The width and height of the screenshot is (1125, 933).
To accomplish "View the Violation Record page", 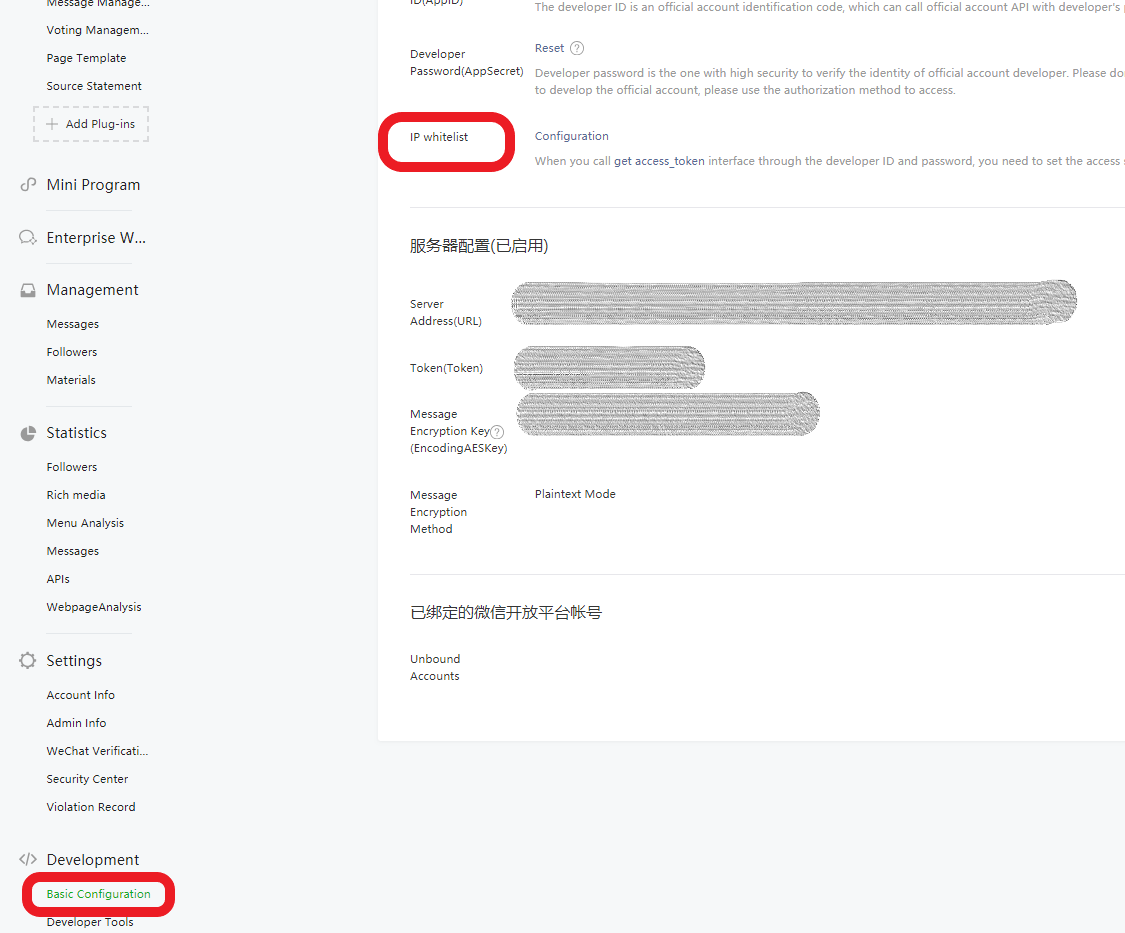I will point(90,807).
